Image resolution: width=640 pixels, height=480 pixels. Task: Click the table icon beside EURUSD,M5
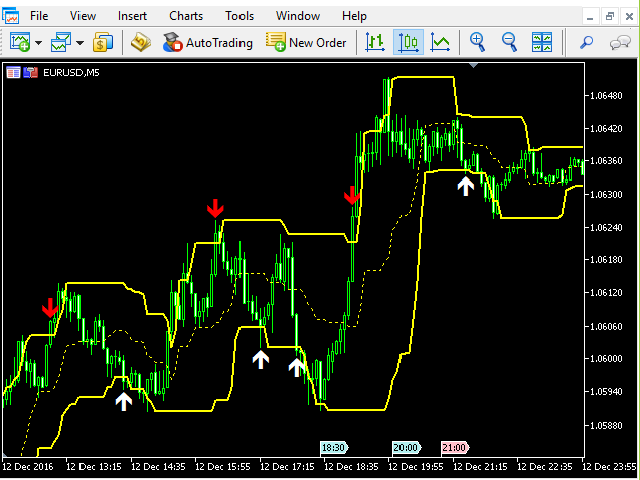[x=13, y=73]
